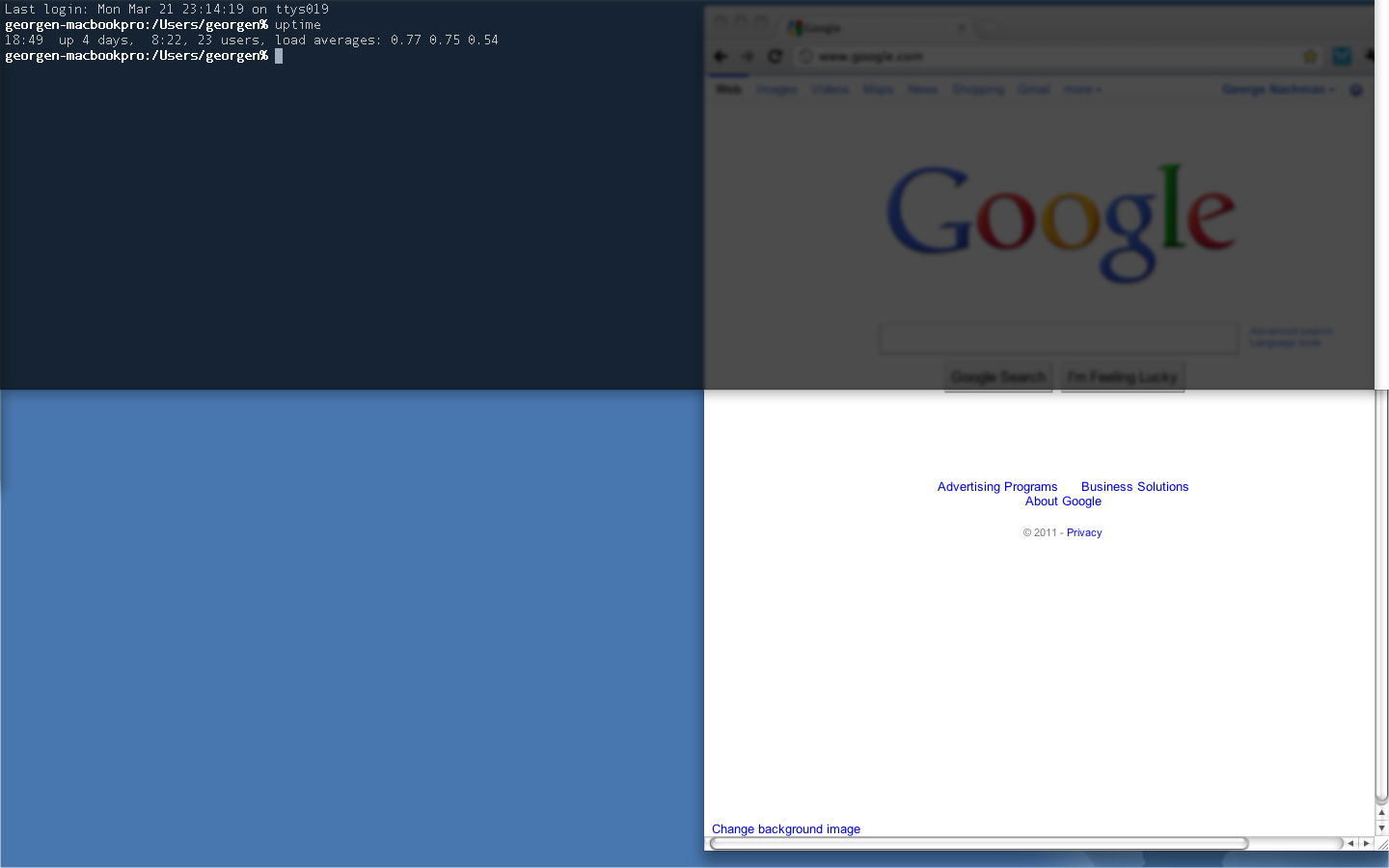This screenshot has width=1389, height=868.
Task: Close the Google tab
Action: coord(961,28)
